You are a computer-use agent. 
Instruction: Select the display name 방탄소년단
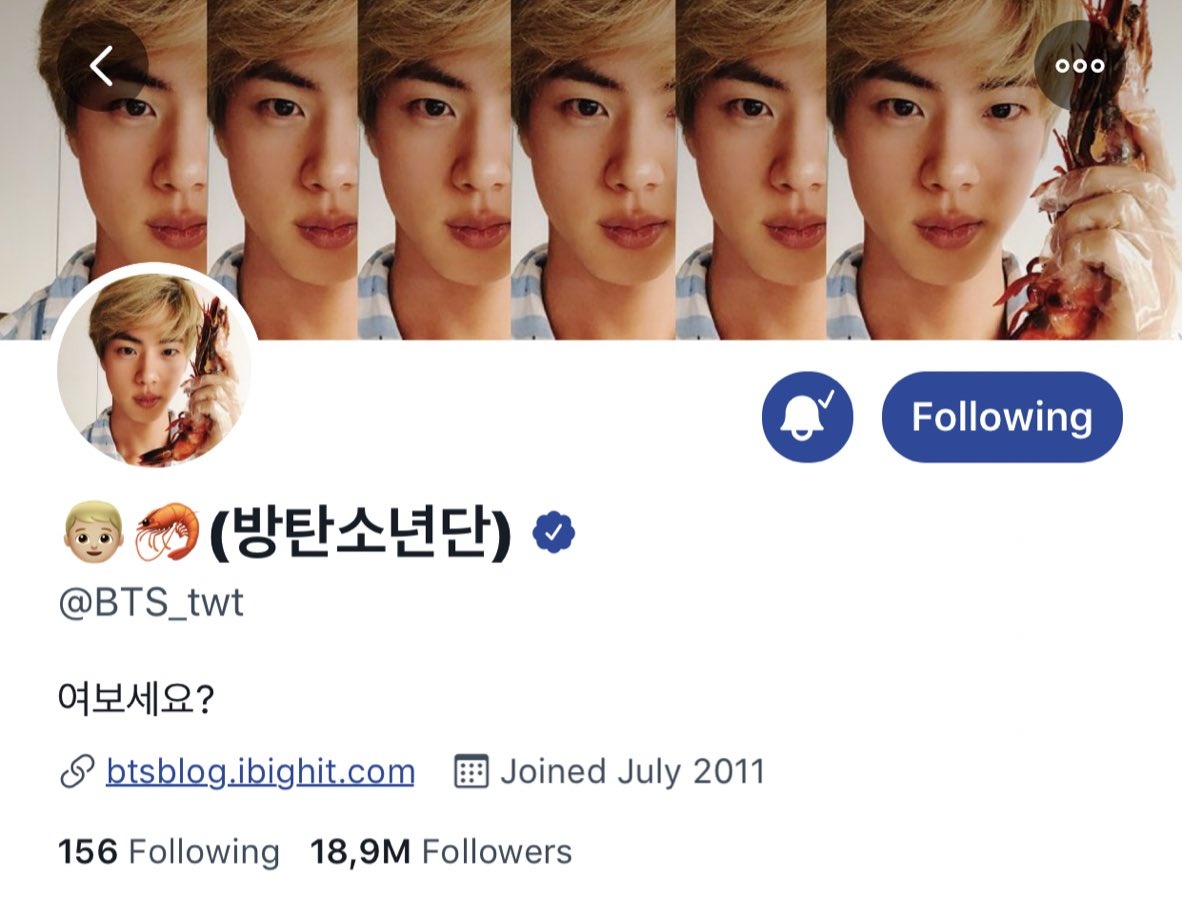tap(360, 532)
